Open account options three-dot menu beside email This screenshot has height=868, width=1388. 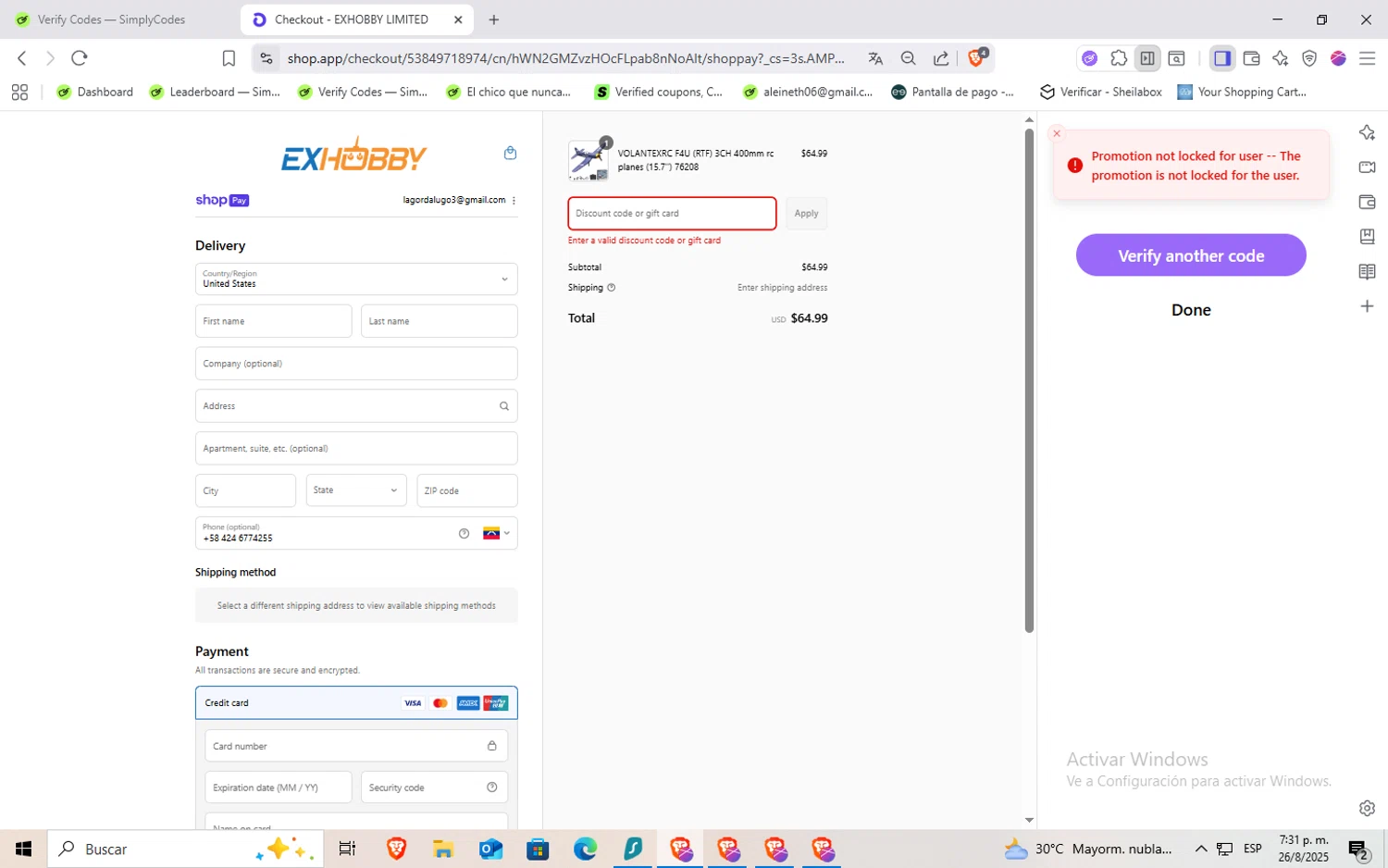514,200
